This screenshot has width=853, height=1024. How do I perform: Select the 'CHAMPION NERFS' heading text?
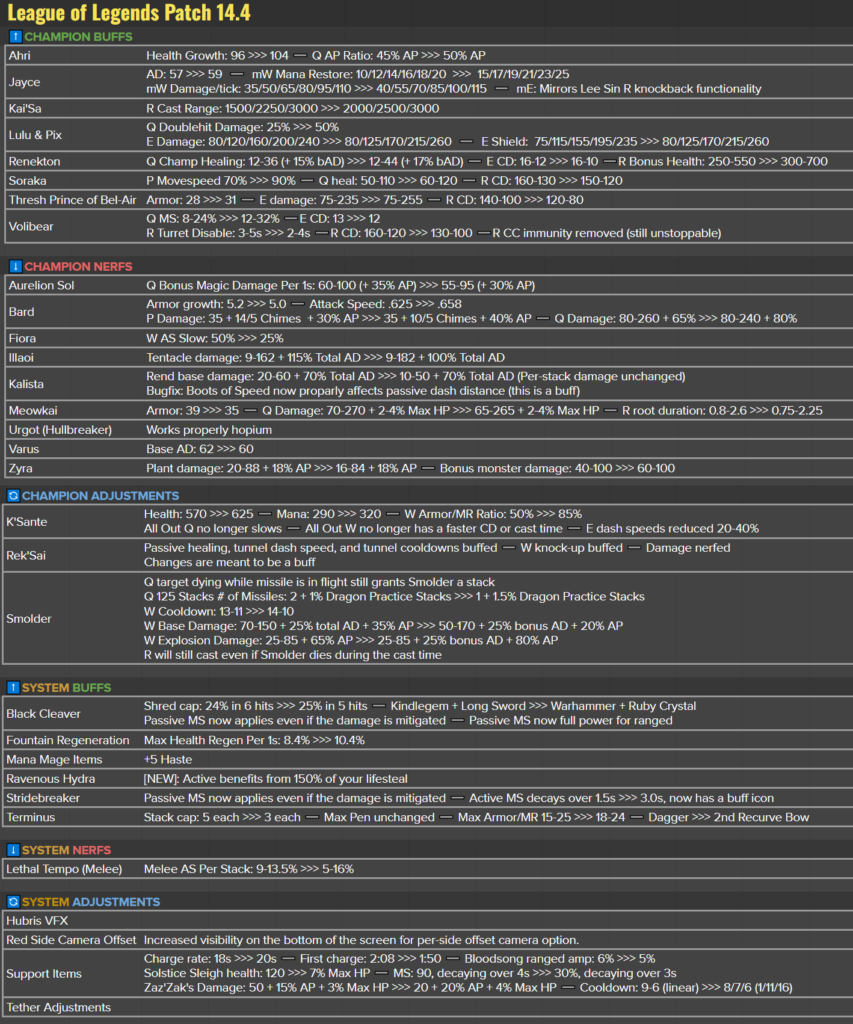78,266
